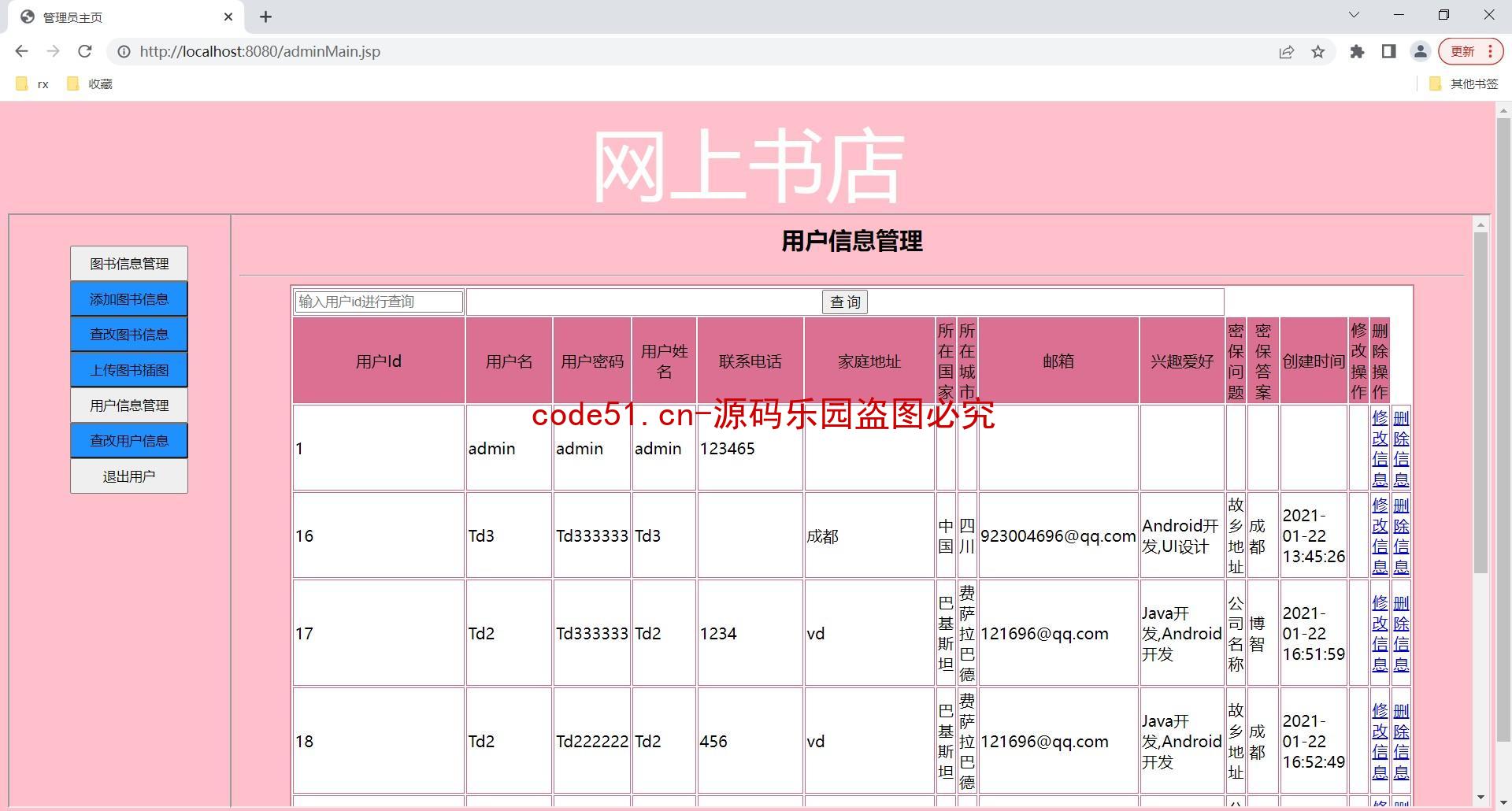1512x811 pixels.
Task: Click 删除信息 link for user 16
Action: coord(1401,535)
